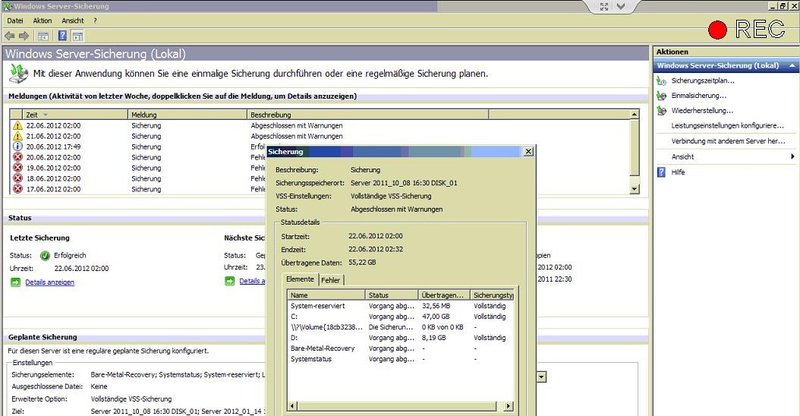This screenshot has width=800, height=416.
Task: Click Sicherungszeitplan... action link
Action: [703, 81]
